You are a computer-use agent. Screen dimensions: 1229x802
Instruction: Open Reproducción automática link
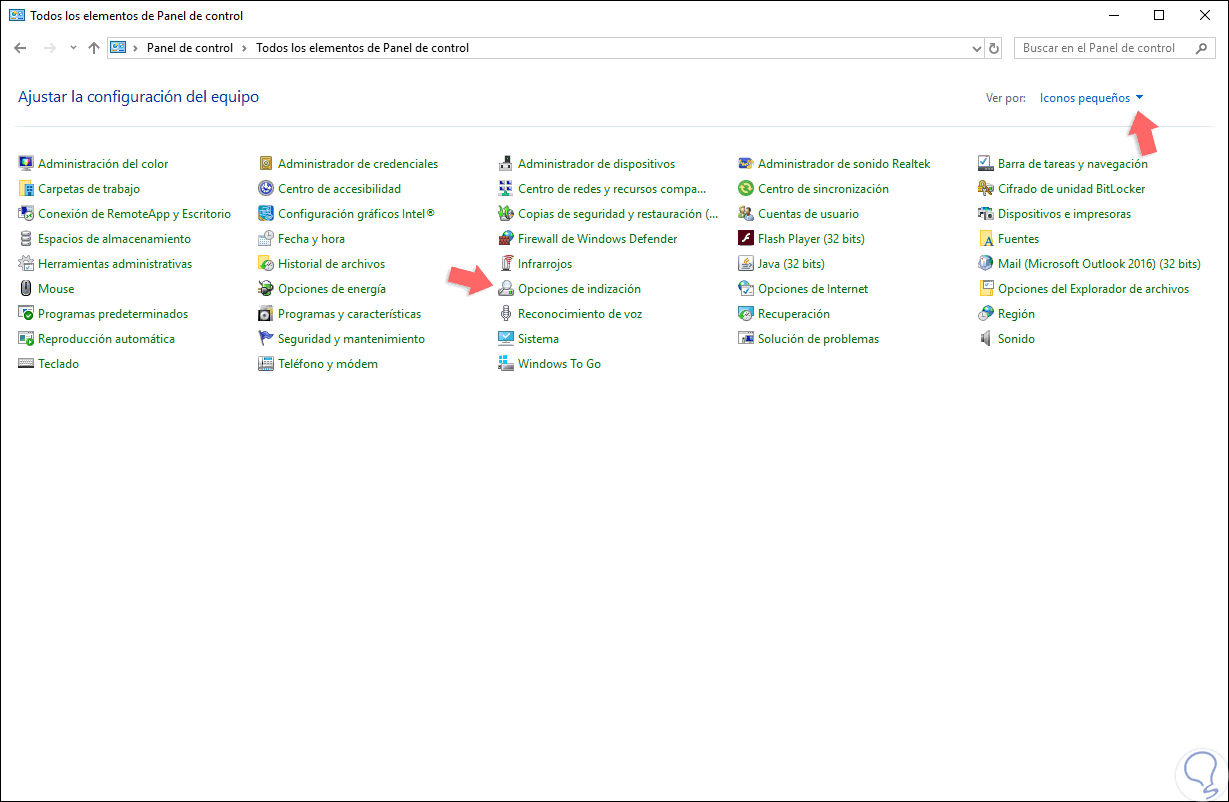point(106,339)
